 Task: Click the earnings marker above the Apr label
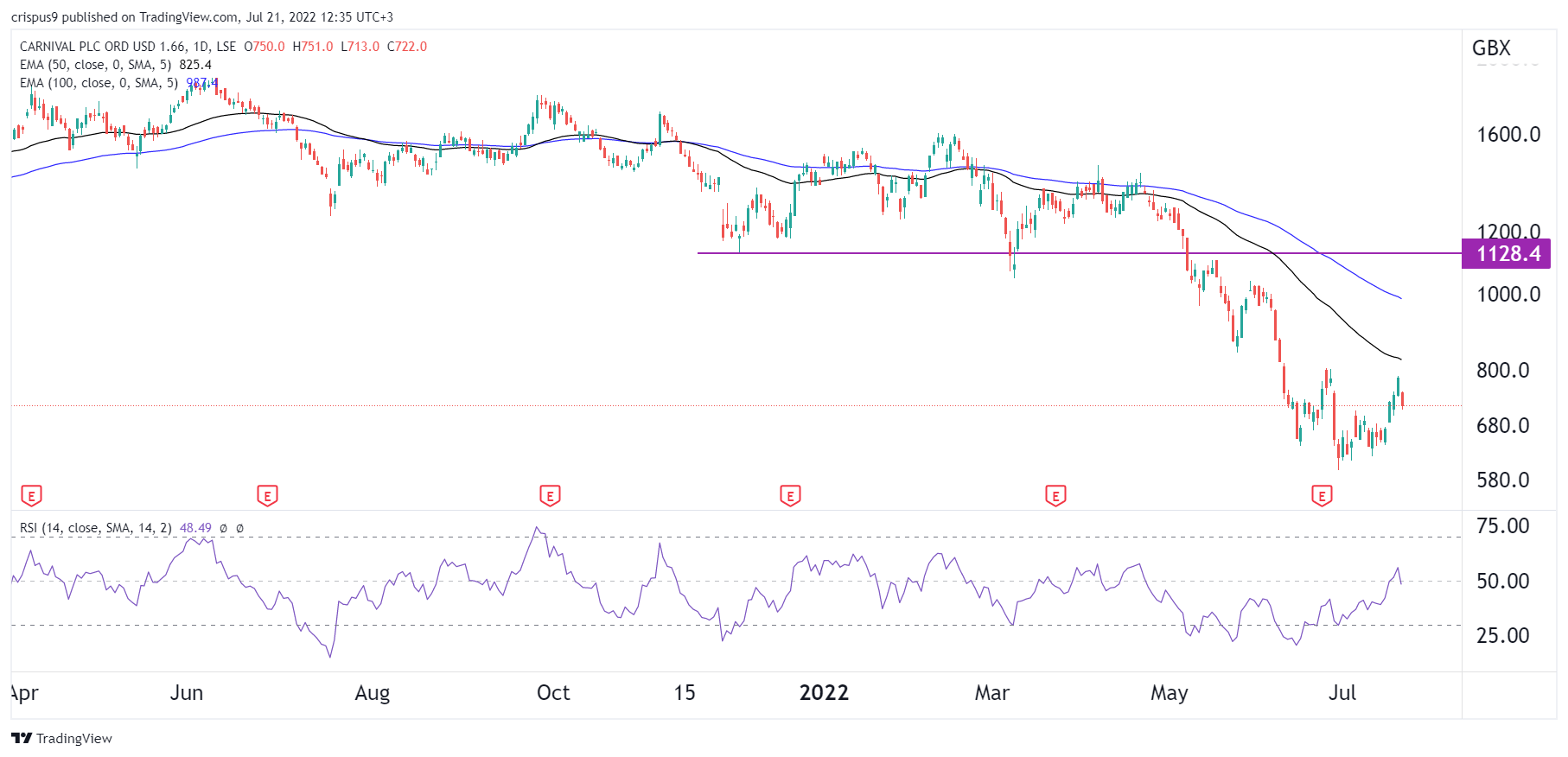31,496
